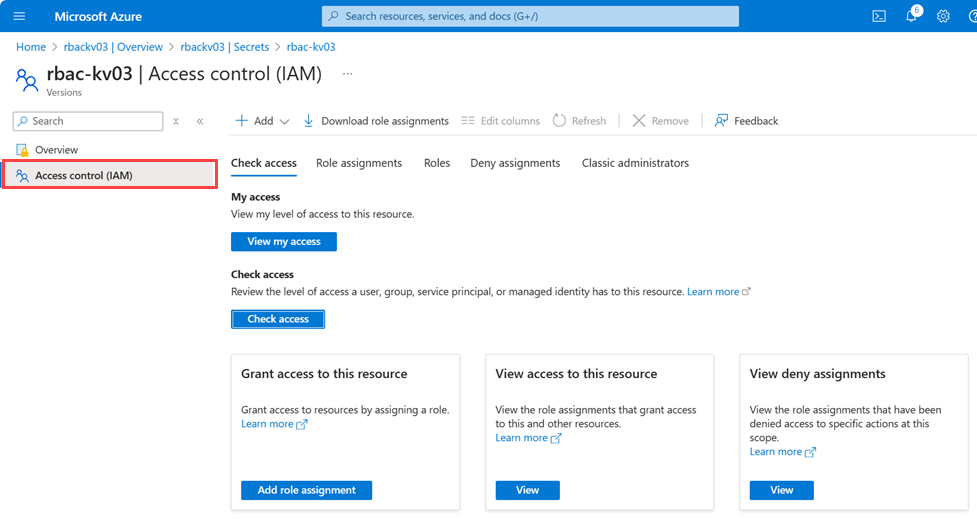Image resolution: width=977 pixels, height=519 pixels.
Task: Open the Classic administrators tab
Action: (x=635, y=163)
